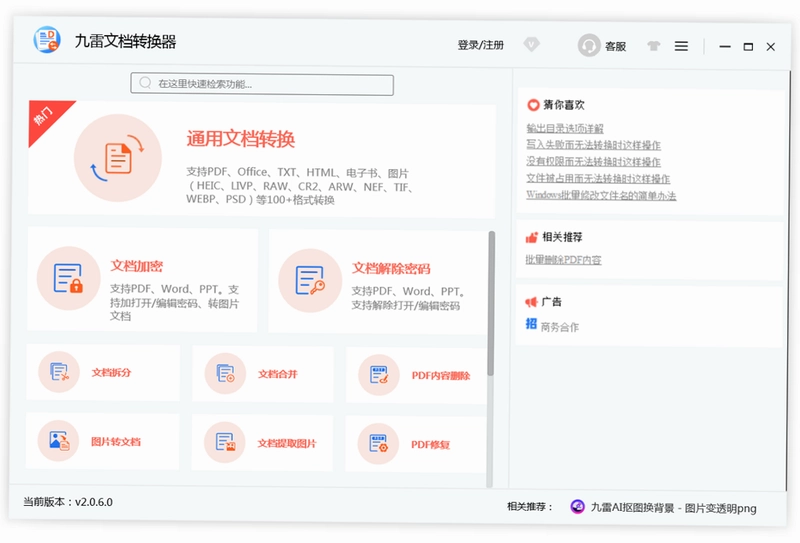
Task: Open link Windows批量修改文件名的简单办法
Action: 601,195
